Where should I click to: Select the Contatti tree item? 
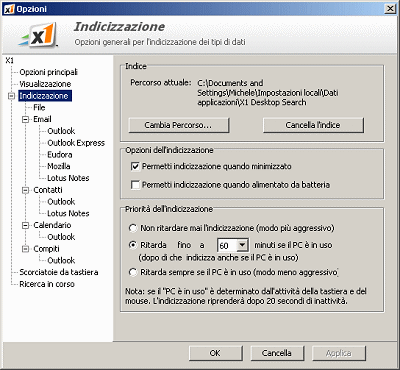tap(48, 190)
